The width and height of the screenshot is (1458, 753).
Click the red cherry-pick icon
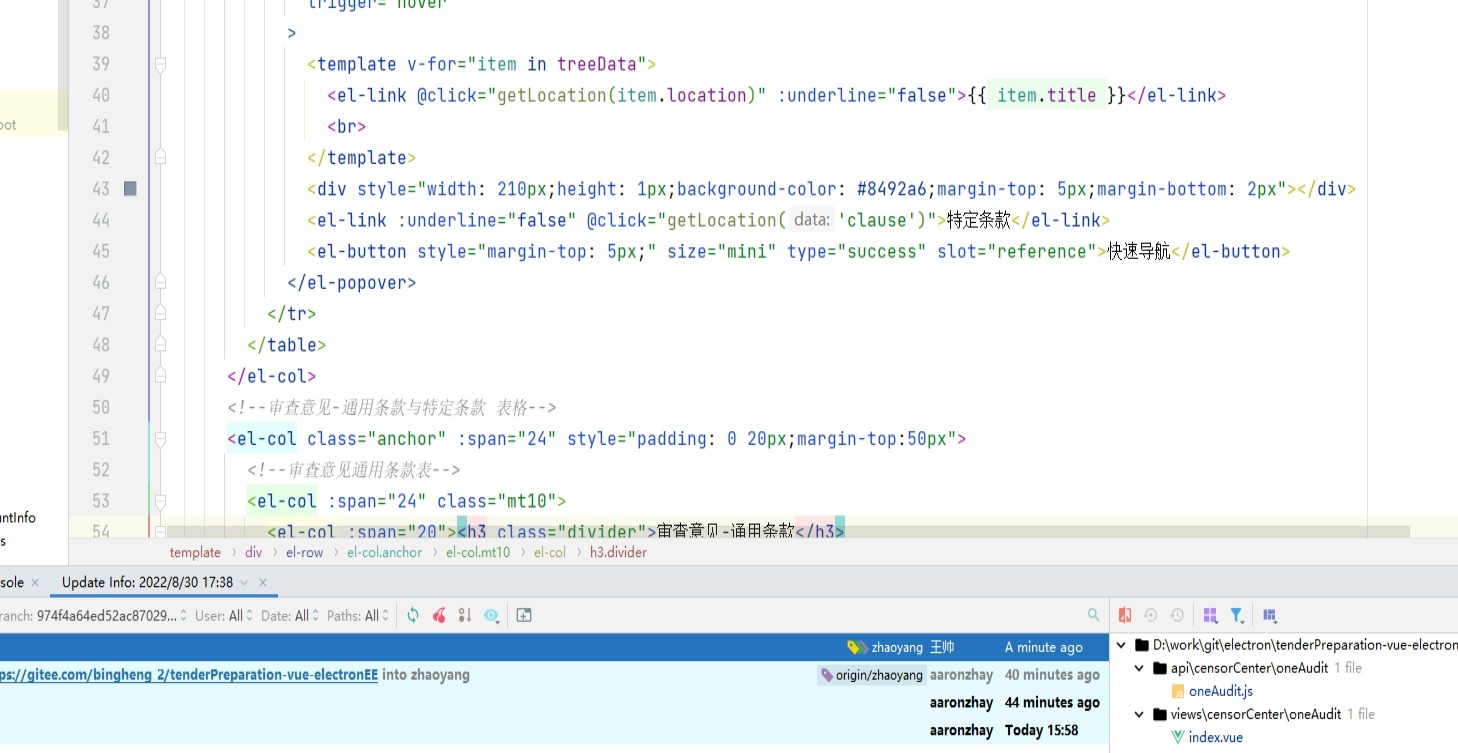pos(439,616)
